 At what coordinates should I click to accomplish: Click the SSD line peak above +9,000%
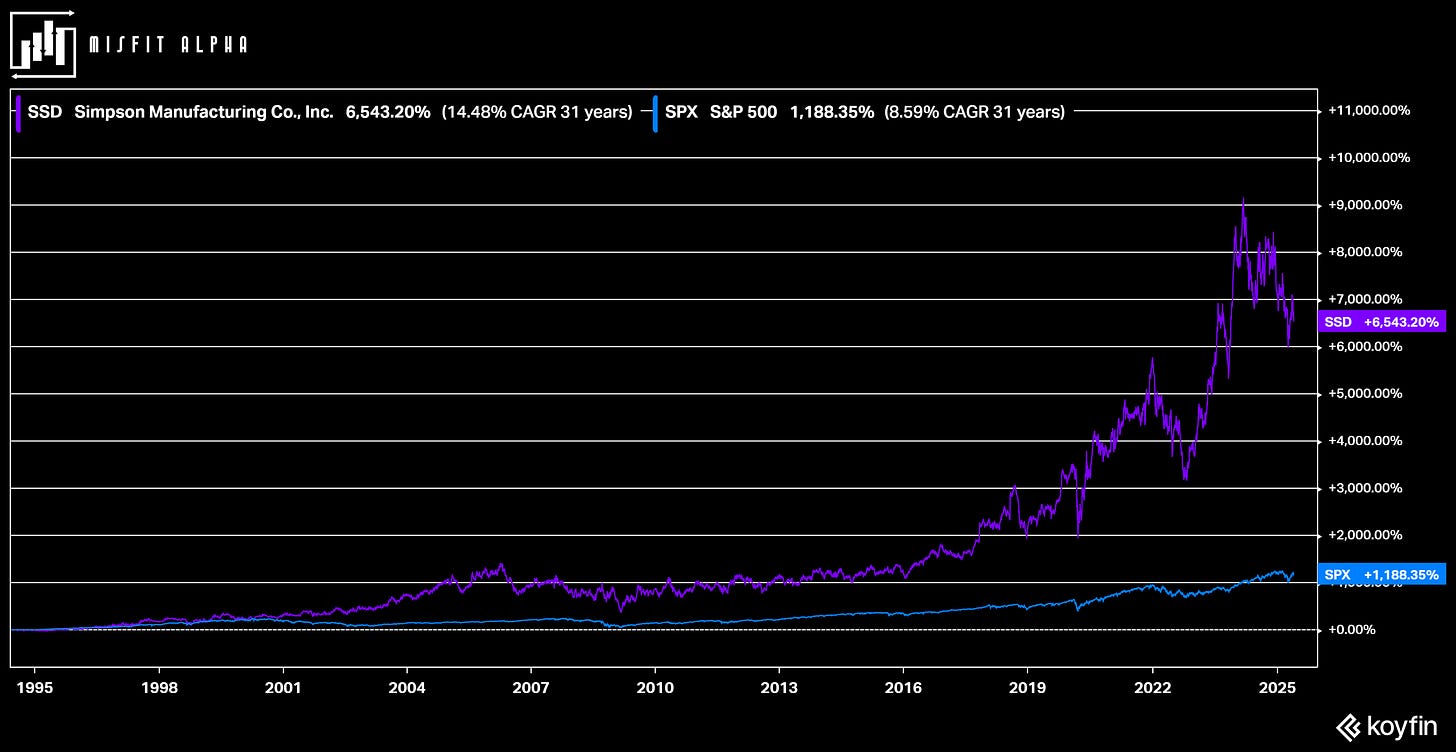(1243, 199)
